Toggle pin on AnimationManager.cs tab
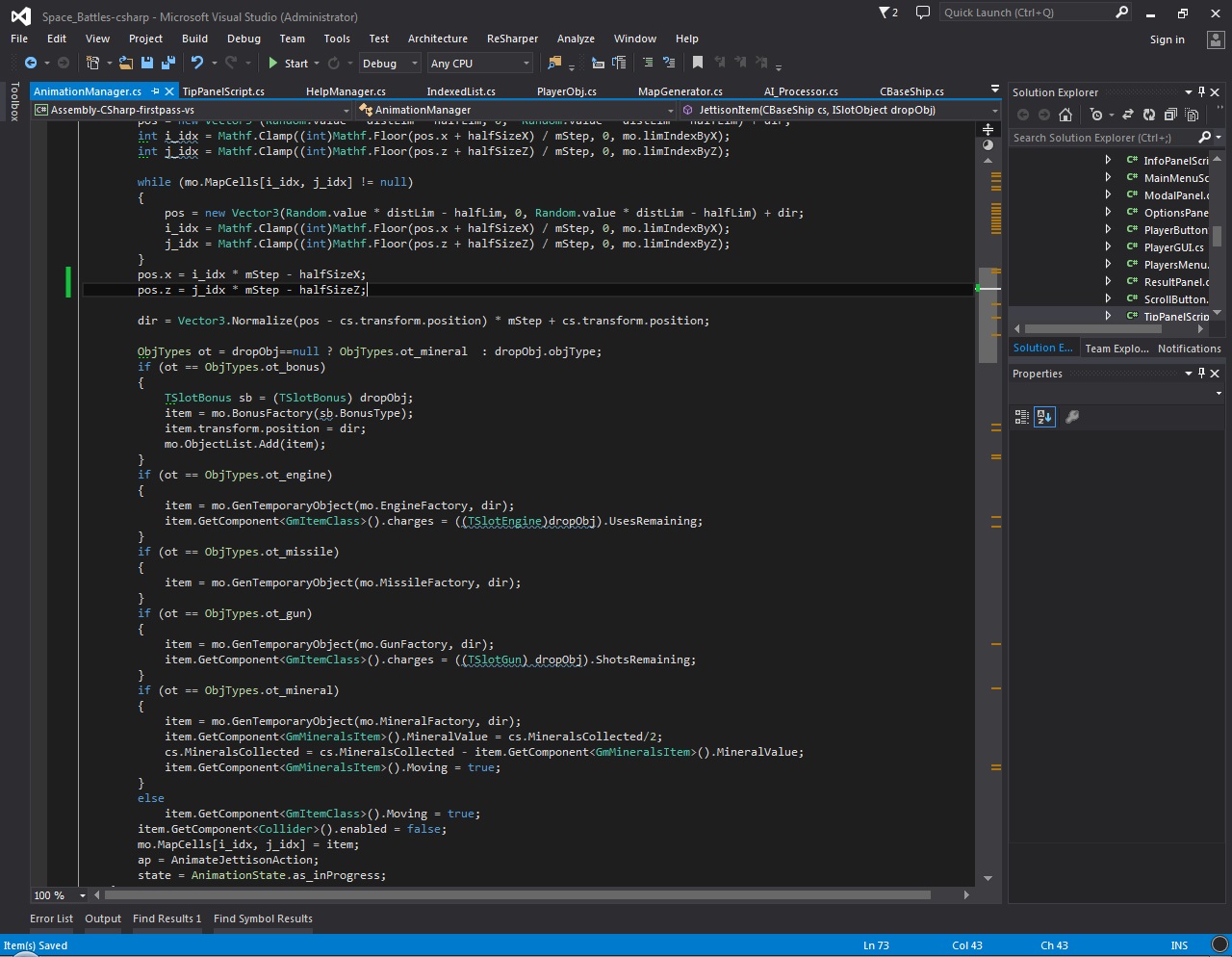1232x957 pixels. point(156,91)
